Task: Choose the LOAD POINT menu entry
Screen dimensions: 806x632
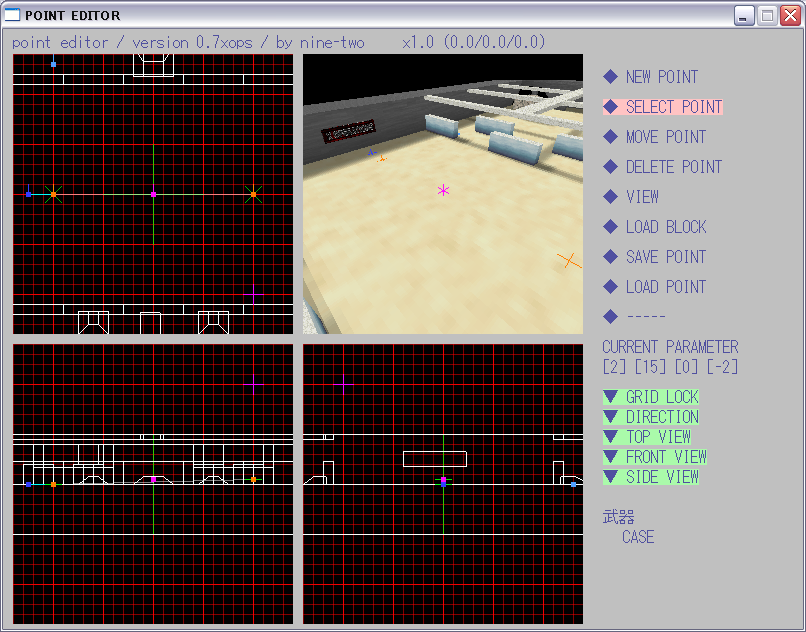Action: pos(665,287)
